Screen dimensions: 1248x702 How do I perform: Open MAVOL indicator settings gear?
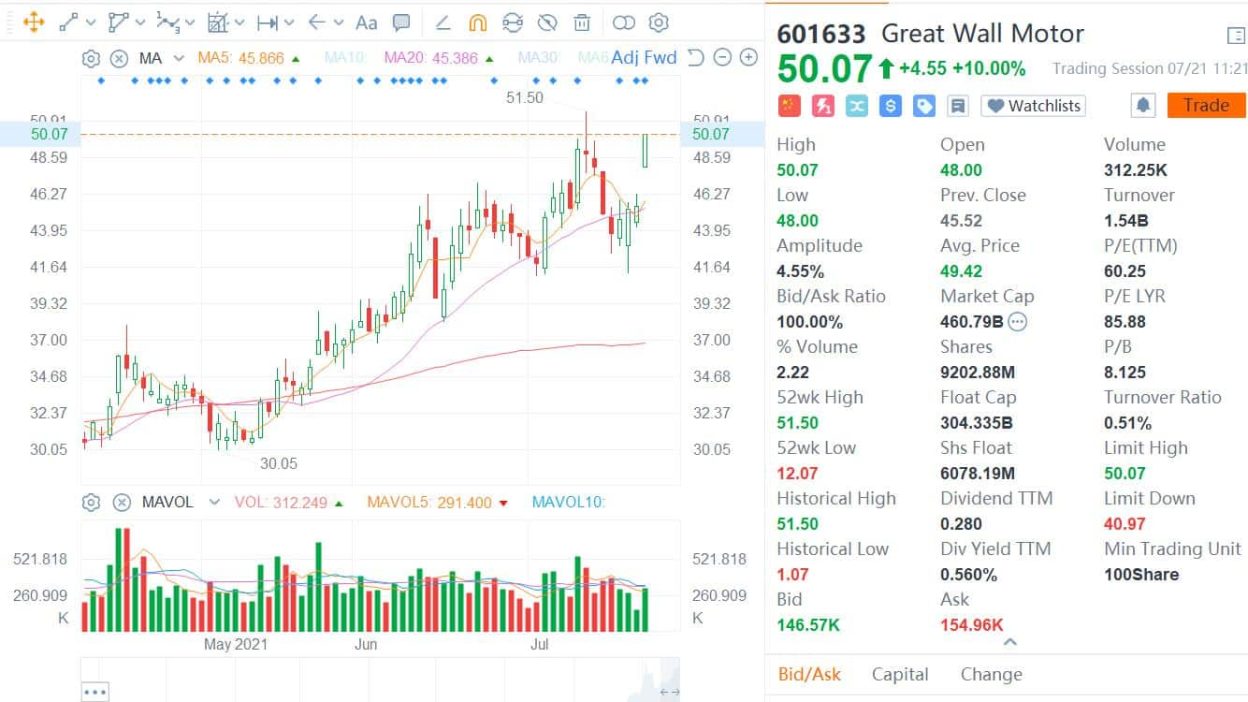[x=91, y=502]
